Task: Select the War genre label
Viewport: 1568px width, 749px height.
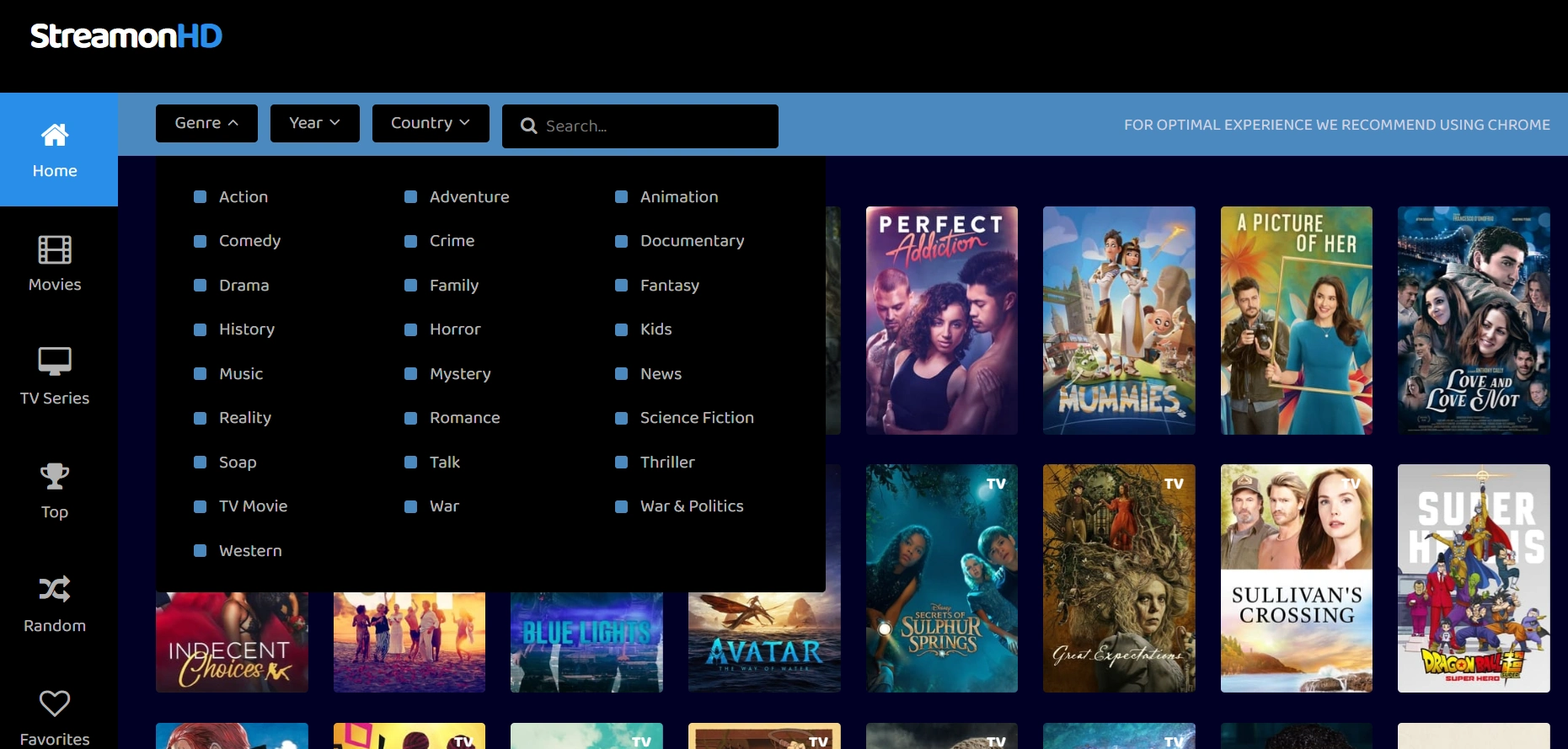Action: 444,506
